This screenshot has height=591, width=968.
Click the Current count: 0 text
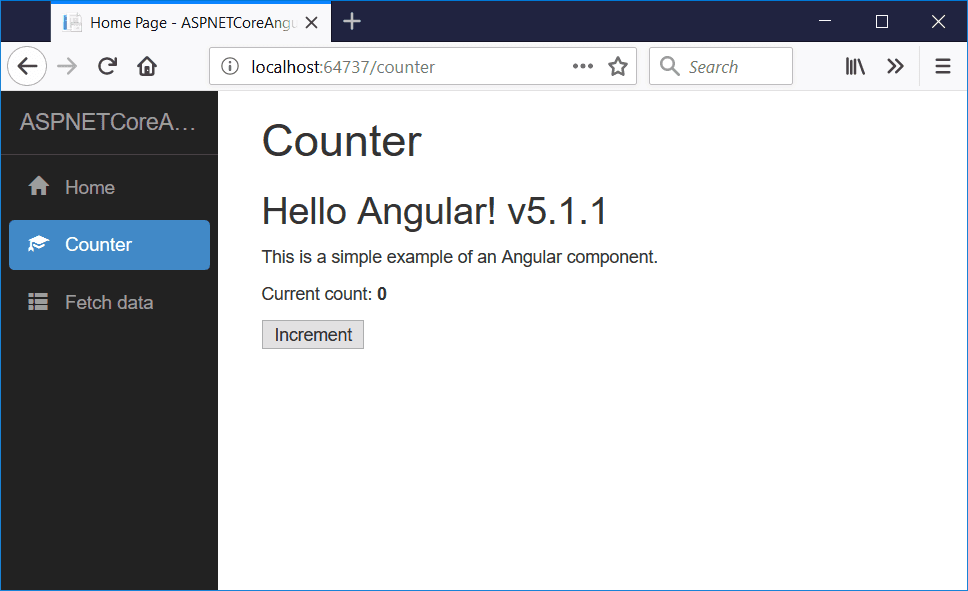pos(324,294)
